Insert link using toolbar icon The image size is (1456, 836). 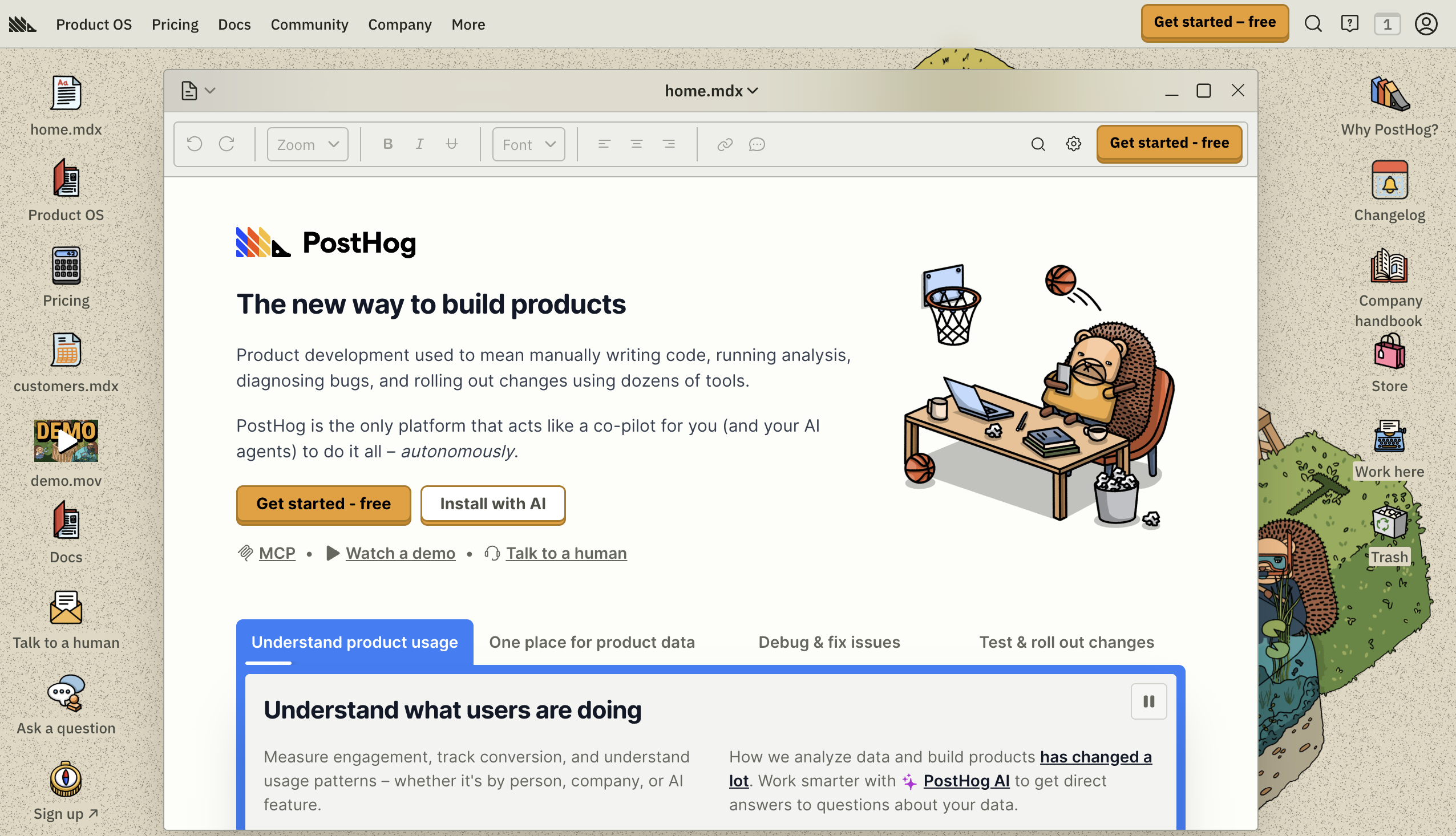[725, 144]
